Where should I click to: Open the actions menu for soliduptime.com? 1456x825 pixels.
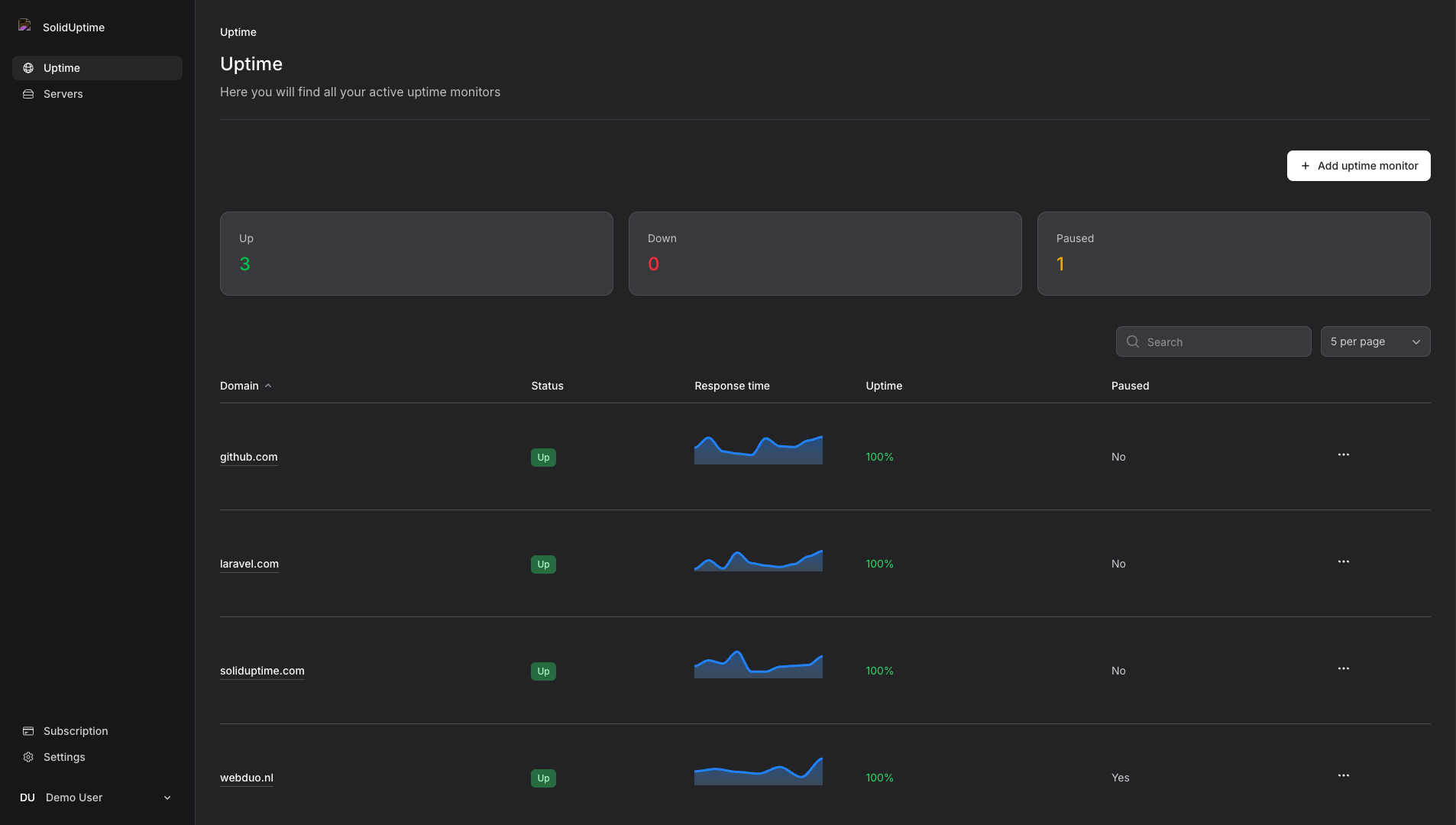[1344, 668]
